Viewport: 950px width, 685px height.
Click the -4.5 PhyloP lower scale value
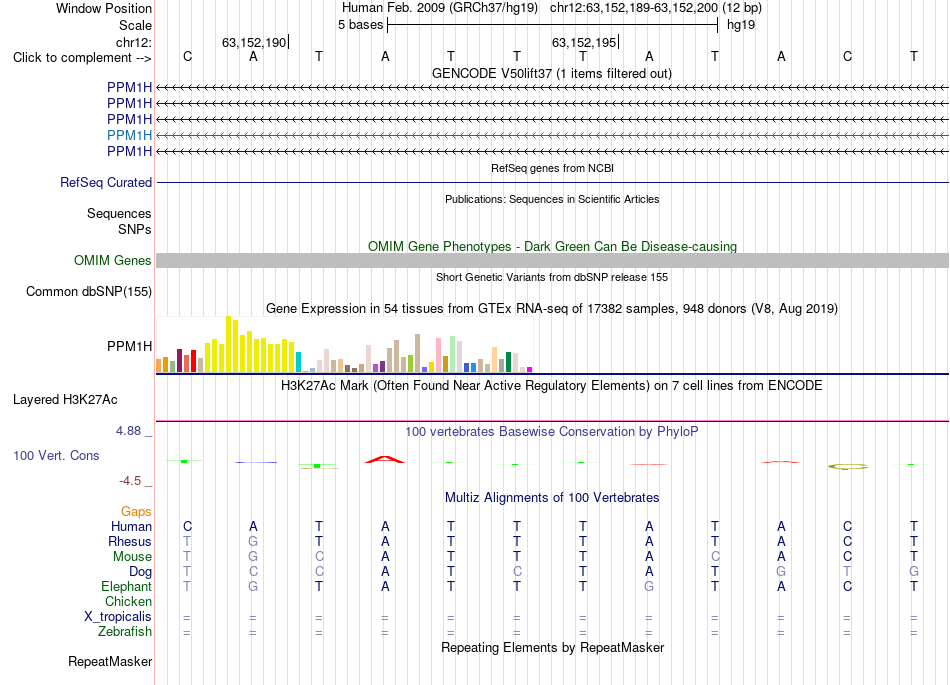click(x=130, y=481)
